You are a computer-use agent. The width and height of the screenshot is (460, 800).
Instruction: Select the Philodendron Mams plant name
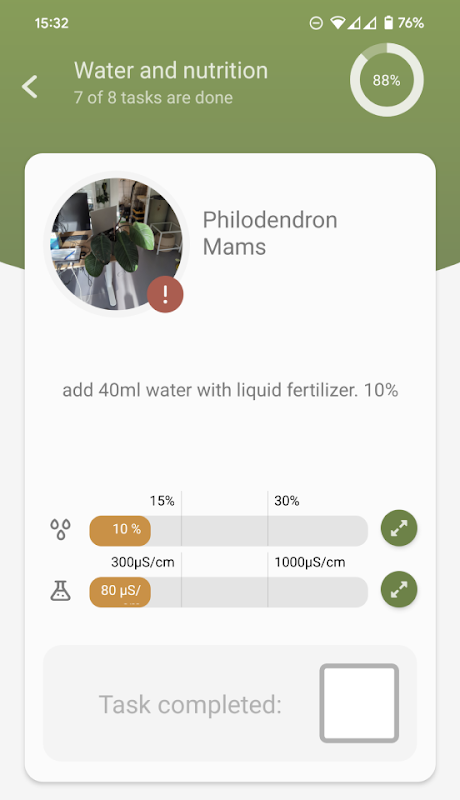270,233
